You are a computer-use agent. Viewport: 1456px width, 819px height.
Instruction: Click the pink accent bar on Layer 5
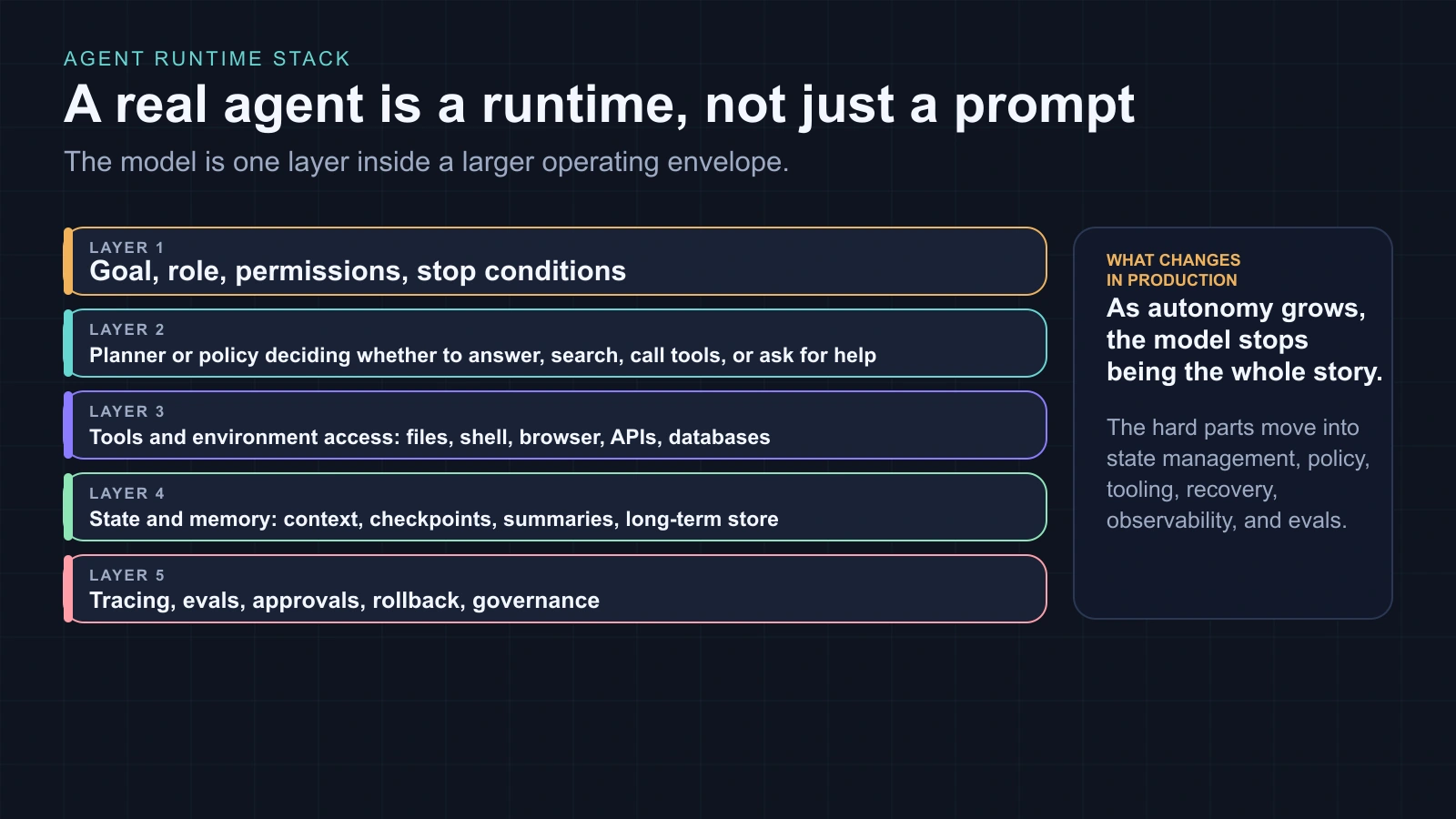(68, 589)
